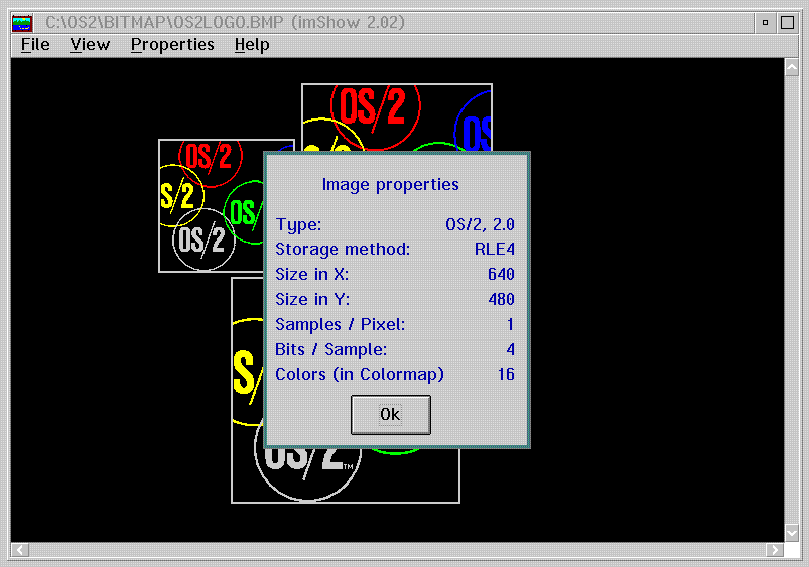
Task: Open the File menu
Action: pyautogui.click(x=35, y=45)
